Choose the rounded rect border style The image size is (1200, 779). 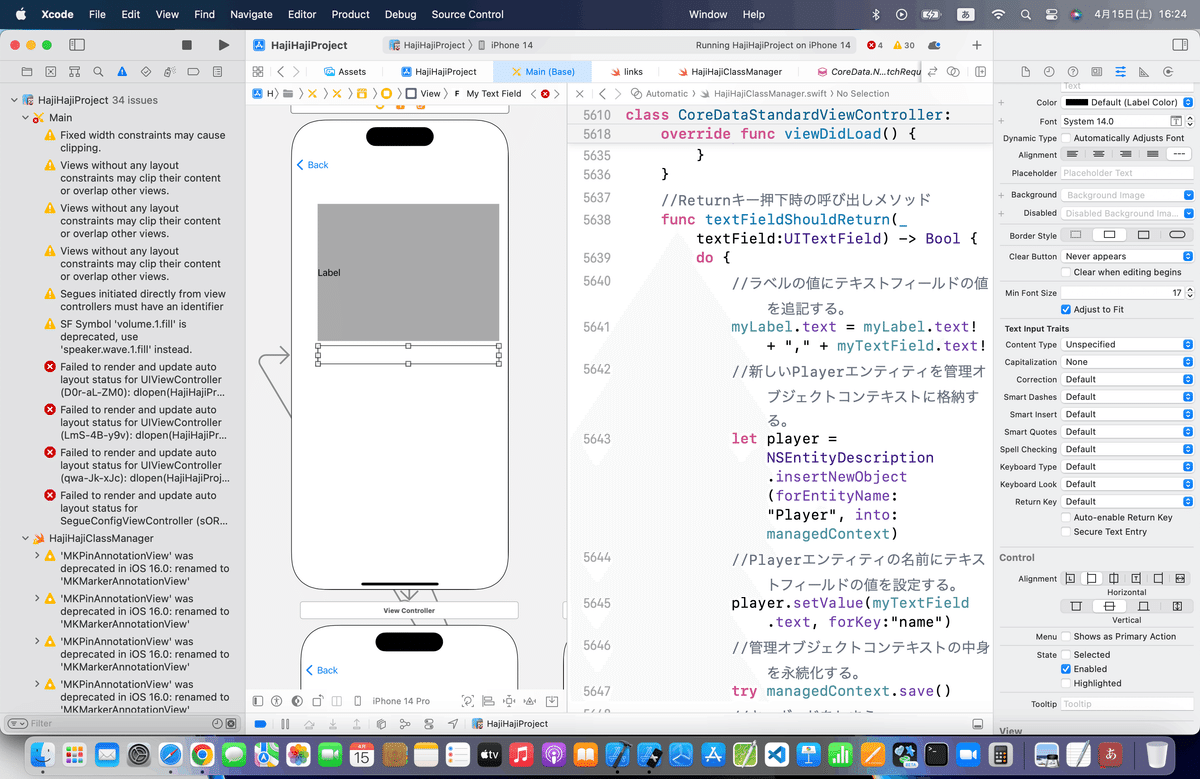pyautogui.click(x=1178, y=236)
